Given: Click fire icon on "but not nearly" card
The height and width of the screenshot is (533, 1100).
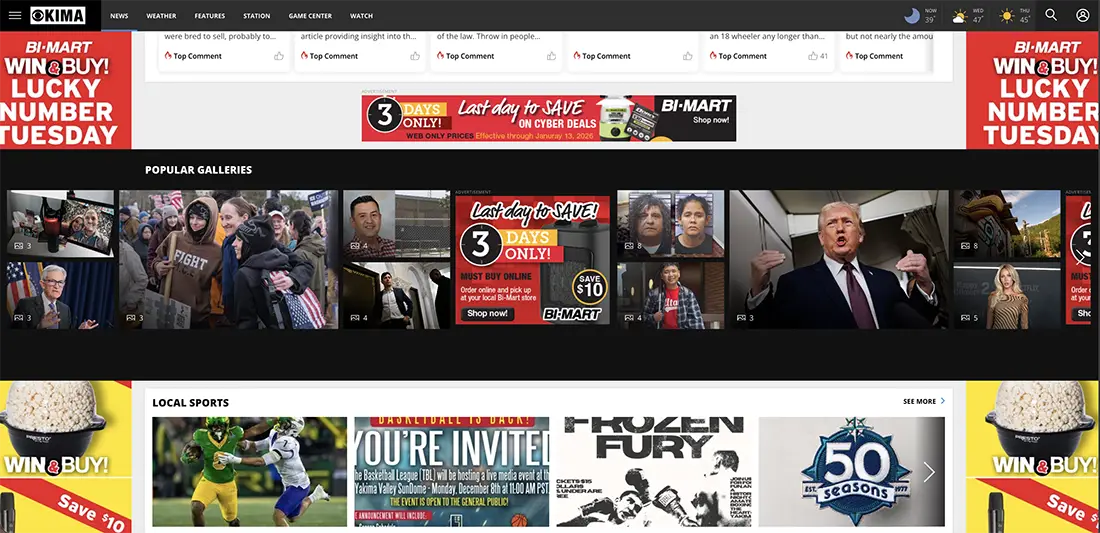Looking at the screenshot, I should point(849,55).
